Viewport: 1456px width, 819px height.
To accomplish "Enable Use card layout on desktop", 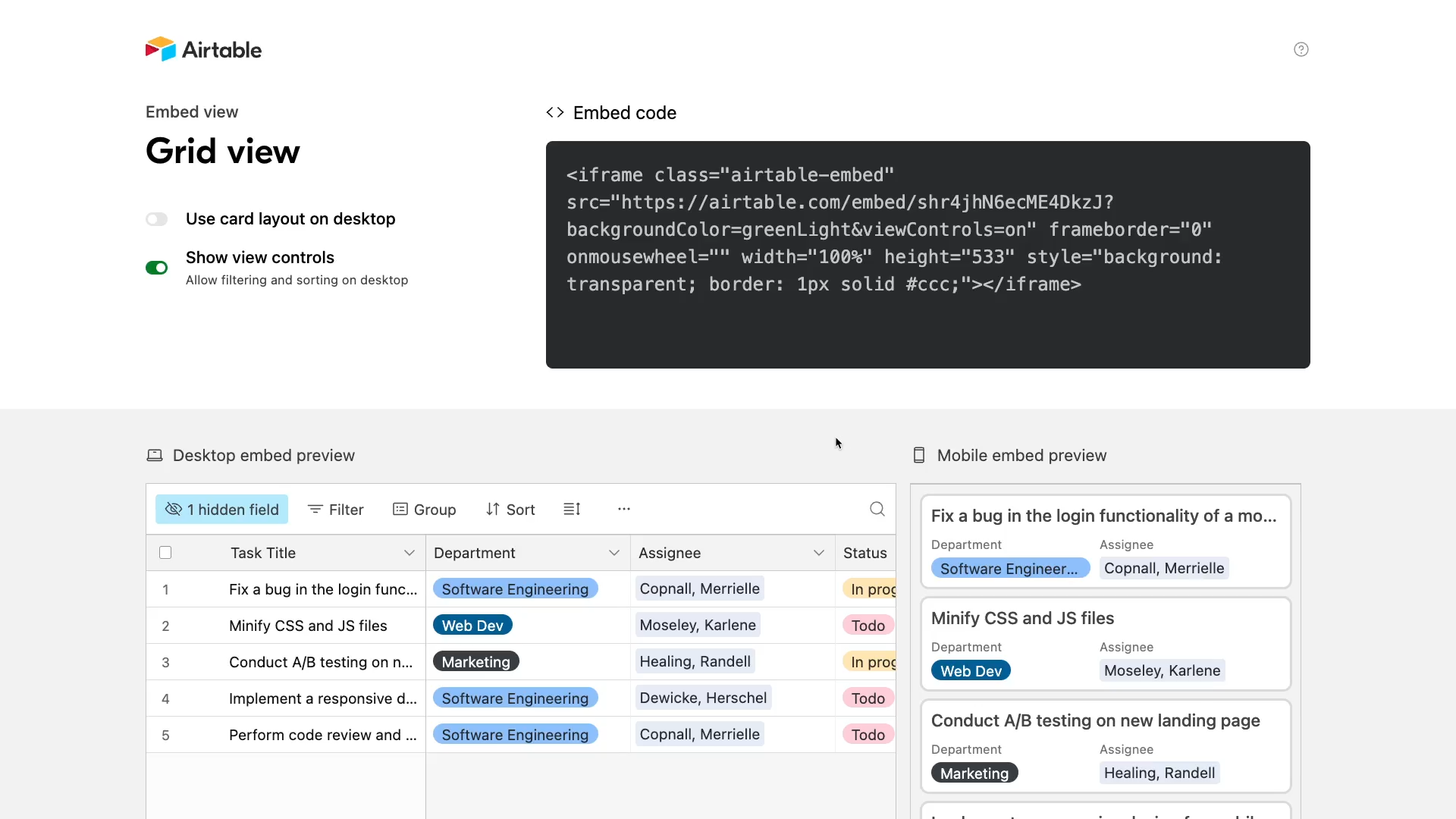I will pos(157,219).
